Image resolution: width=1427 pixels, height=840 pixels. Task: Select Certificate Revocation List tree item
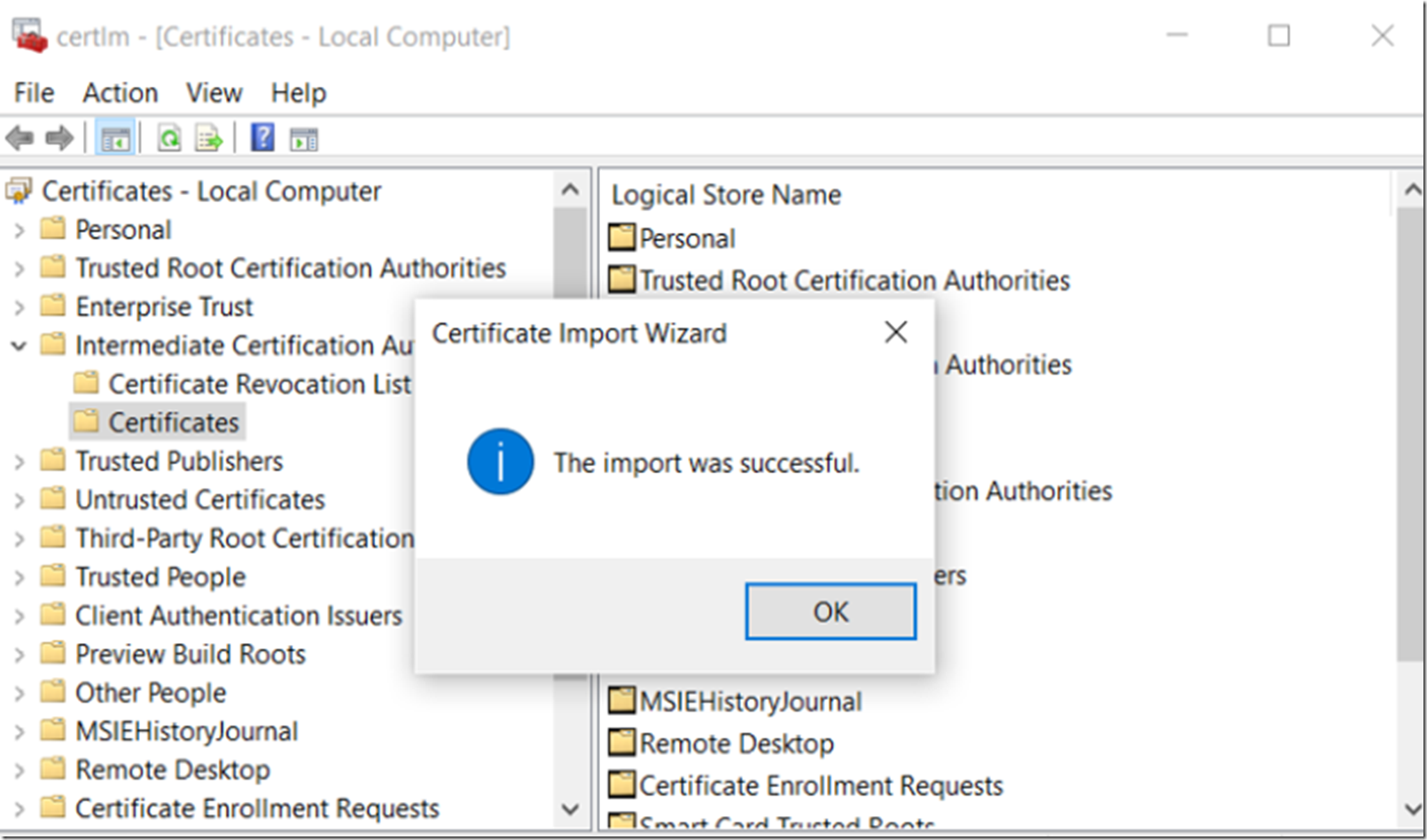tap(259, 384)
